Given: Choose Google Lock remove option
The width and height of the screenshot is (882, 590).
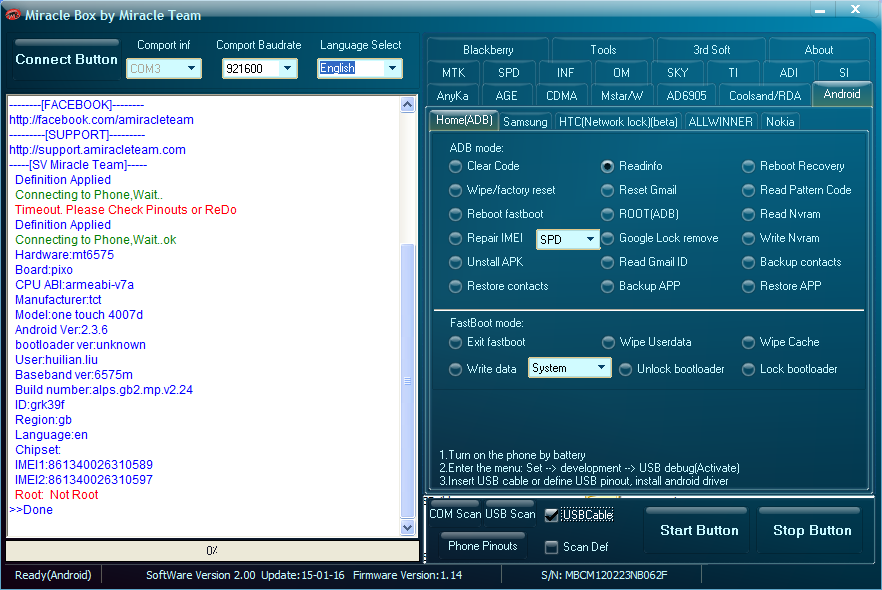Looking at the screenshot, I should click(607, 238).
